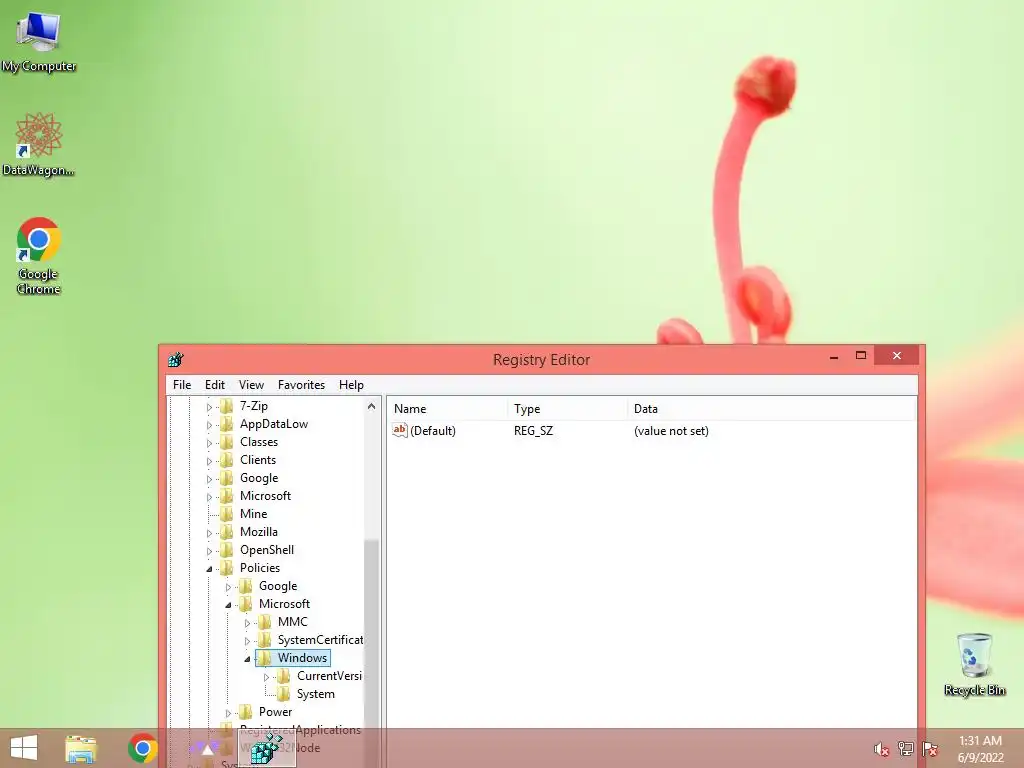Viewport: 1024px width, 768px height.
Task: Expand the top-level Google key
Action: click(209, 479)
